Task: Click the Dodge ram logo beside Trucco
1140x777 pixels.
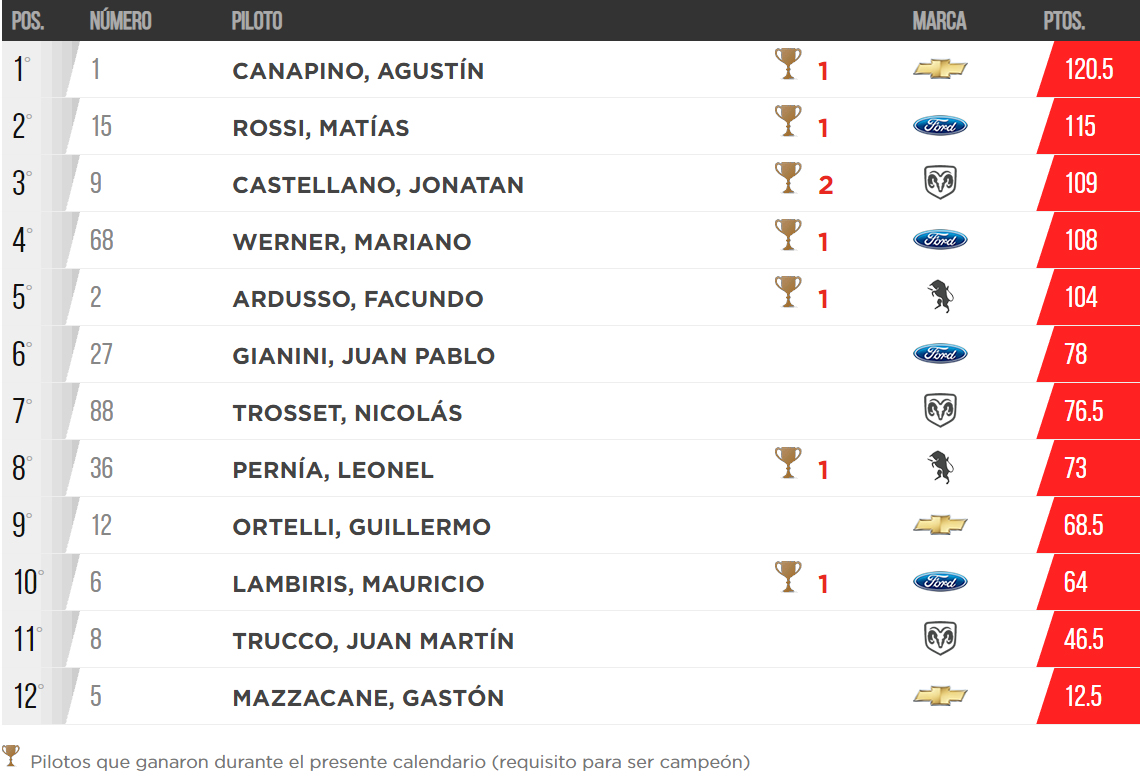Action: [940, 639]
